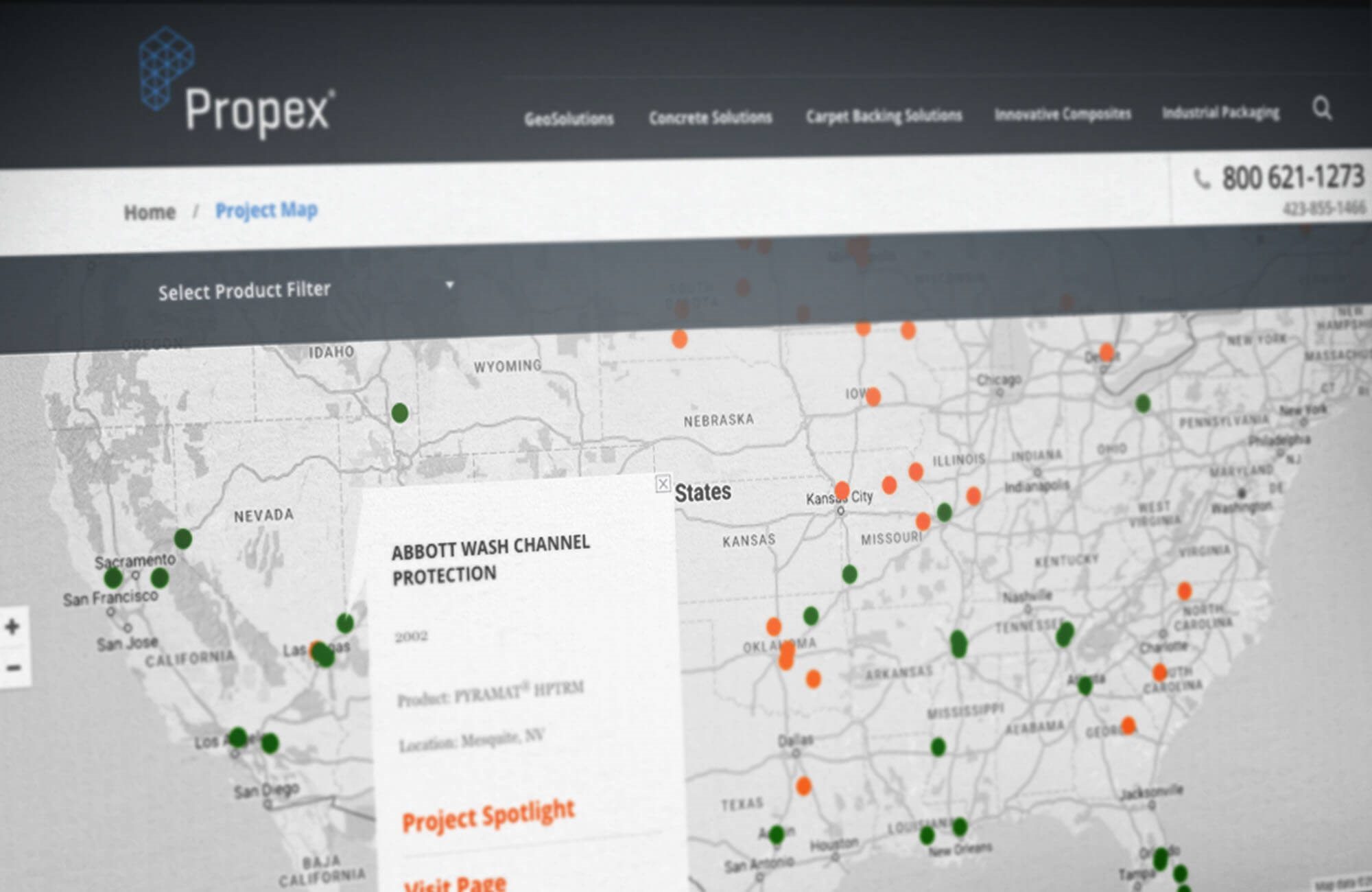Click the Product Filter dropdown arrow
The height and width of the screenshot is (892, 1372).
tap(449, 284)
